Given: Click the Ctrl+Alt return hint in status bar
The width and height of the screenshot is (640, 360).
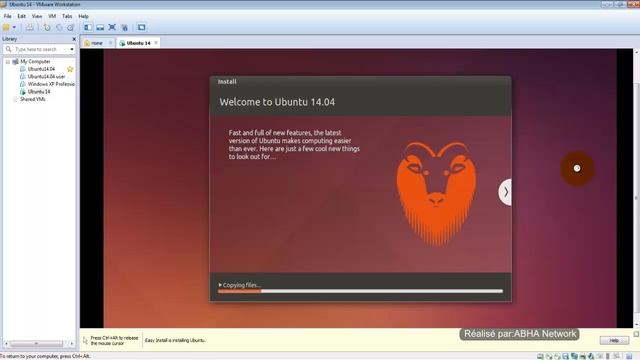Looking at the screenshot, I should 45,356.
